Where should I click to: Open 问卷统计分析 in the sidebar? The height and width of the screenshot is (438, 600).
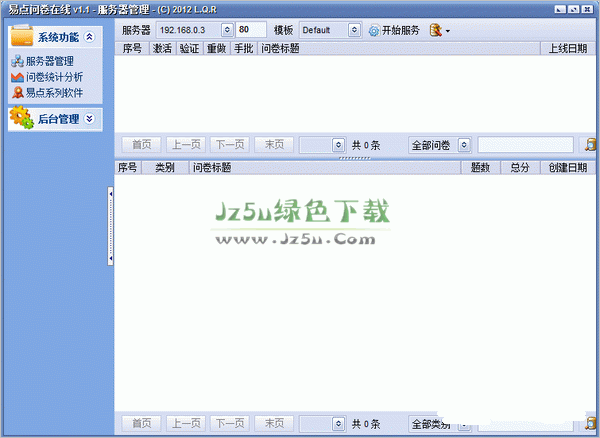click(47, 77)
